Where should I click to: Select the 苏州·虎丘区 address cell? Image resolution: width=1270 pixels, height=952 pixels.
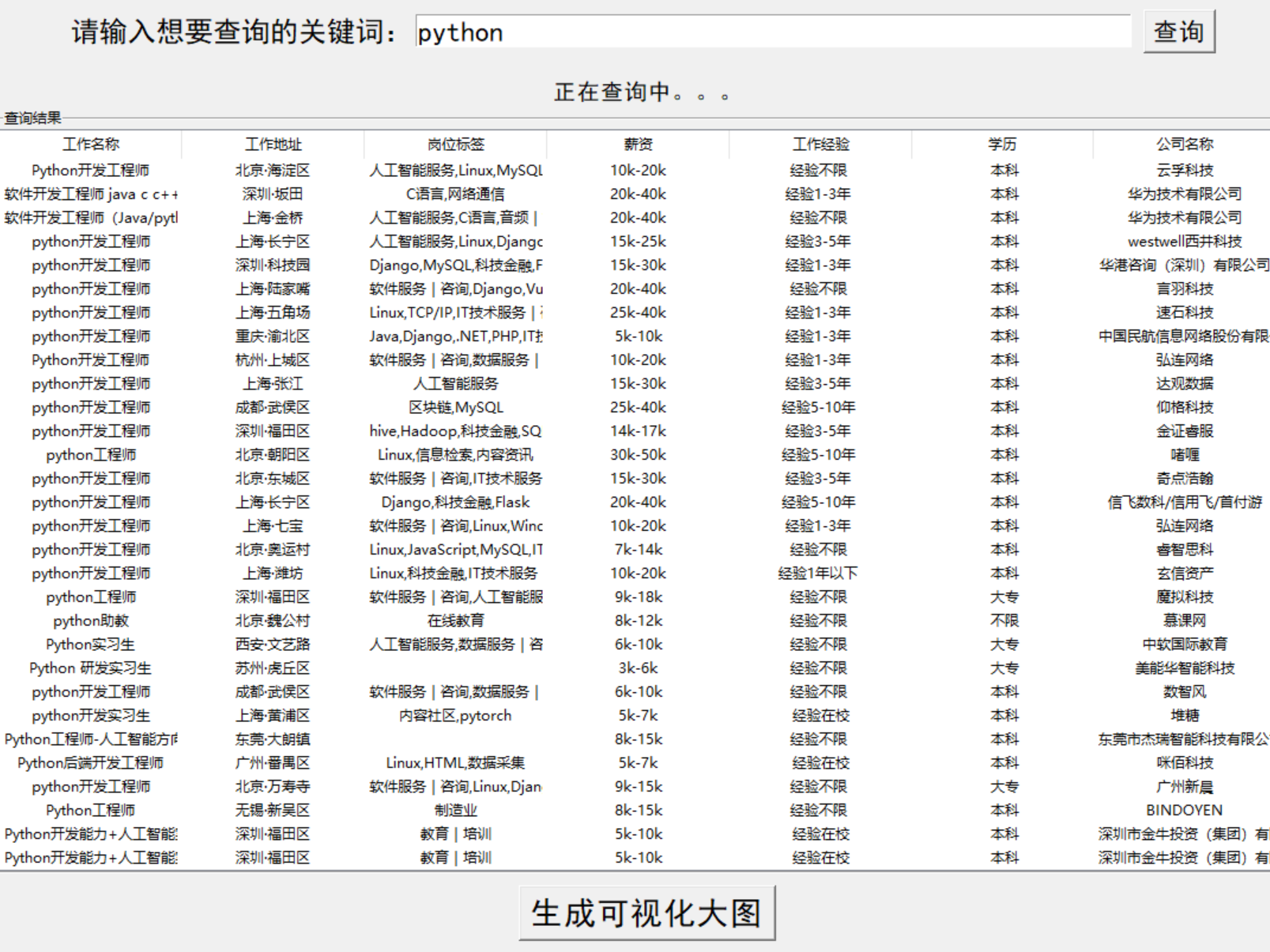pyautogui.click(x=273, y=668)
